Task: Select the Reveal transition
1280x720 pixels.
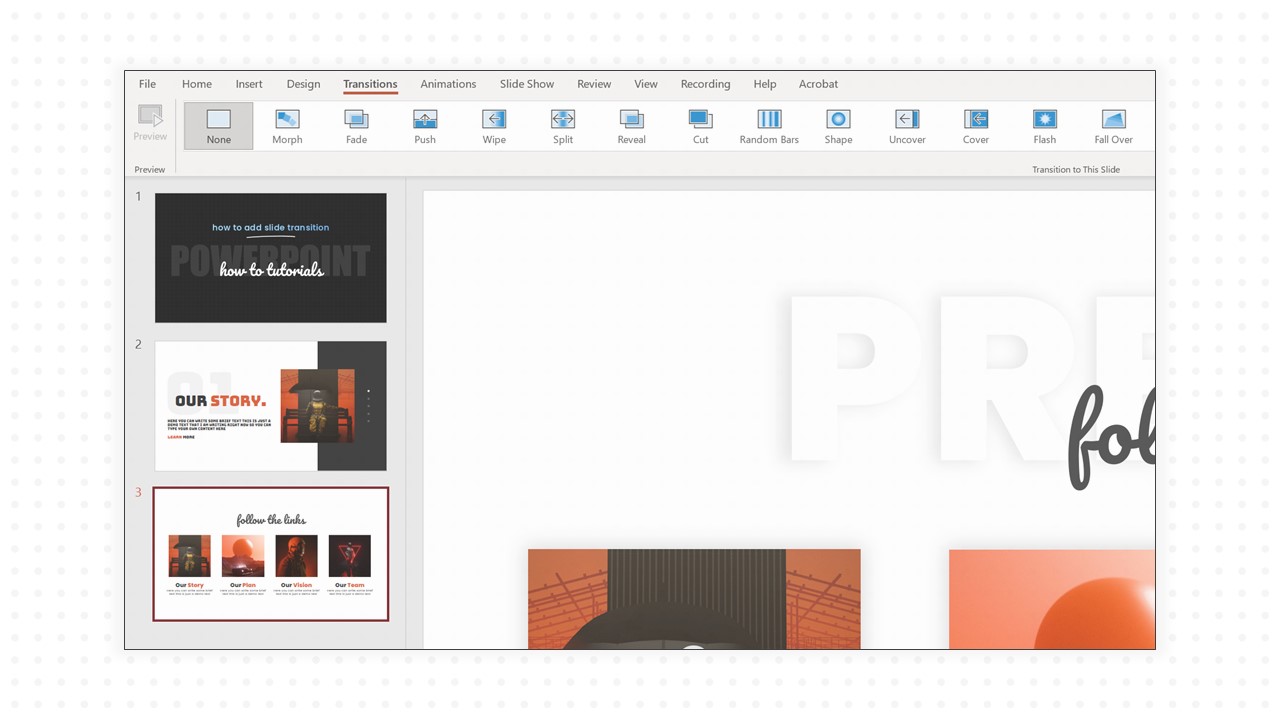Action: click(x=631, y=124)
